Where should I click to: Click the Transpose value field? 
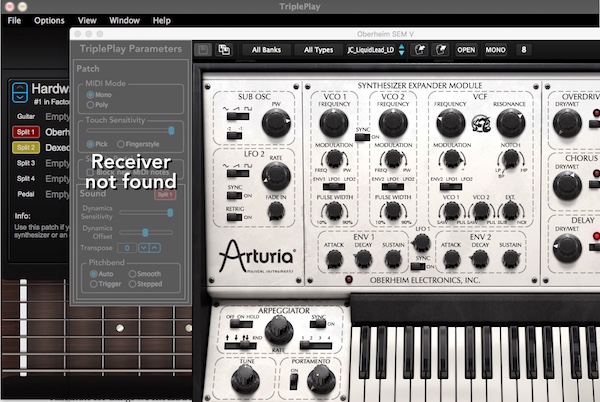(127, 248)
